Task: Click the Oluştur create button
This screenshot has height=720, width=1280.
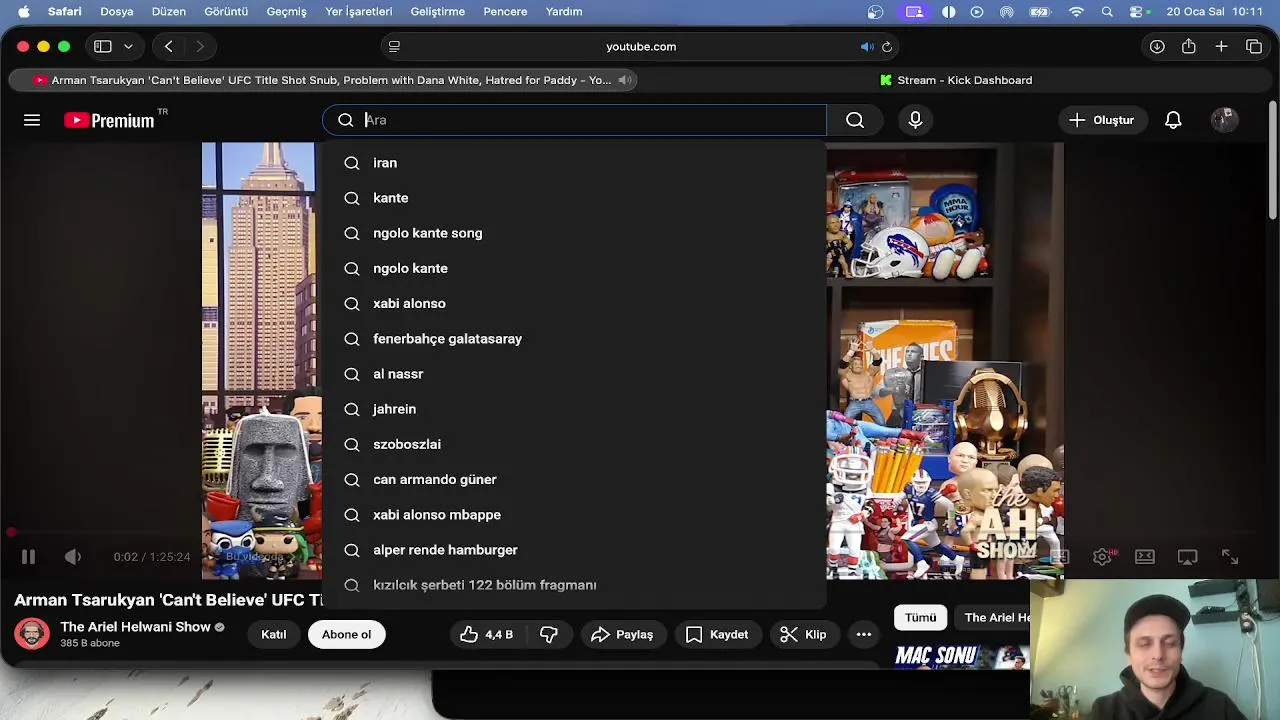Action: click(1101, 120)
